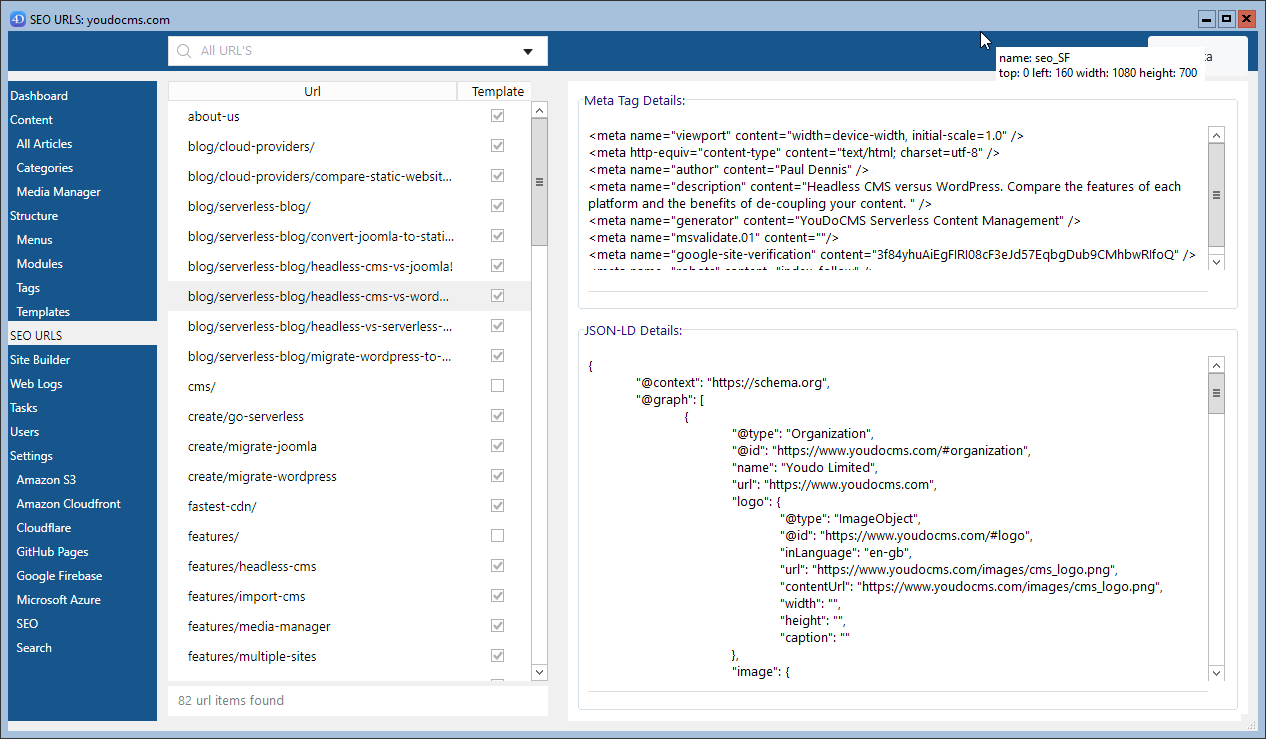The image size is (1266, 739).
Task: Open the All URL'S filter dropdown arrow
Action: click(x=528, y=52)
